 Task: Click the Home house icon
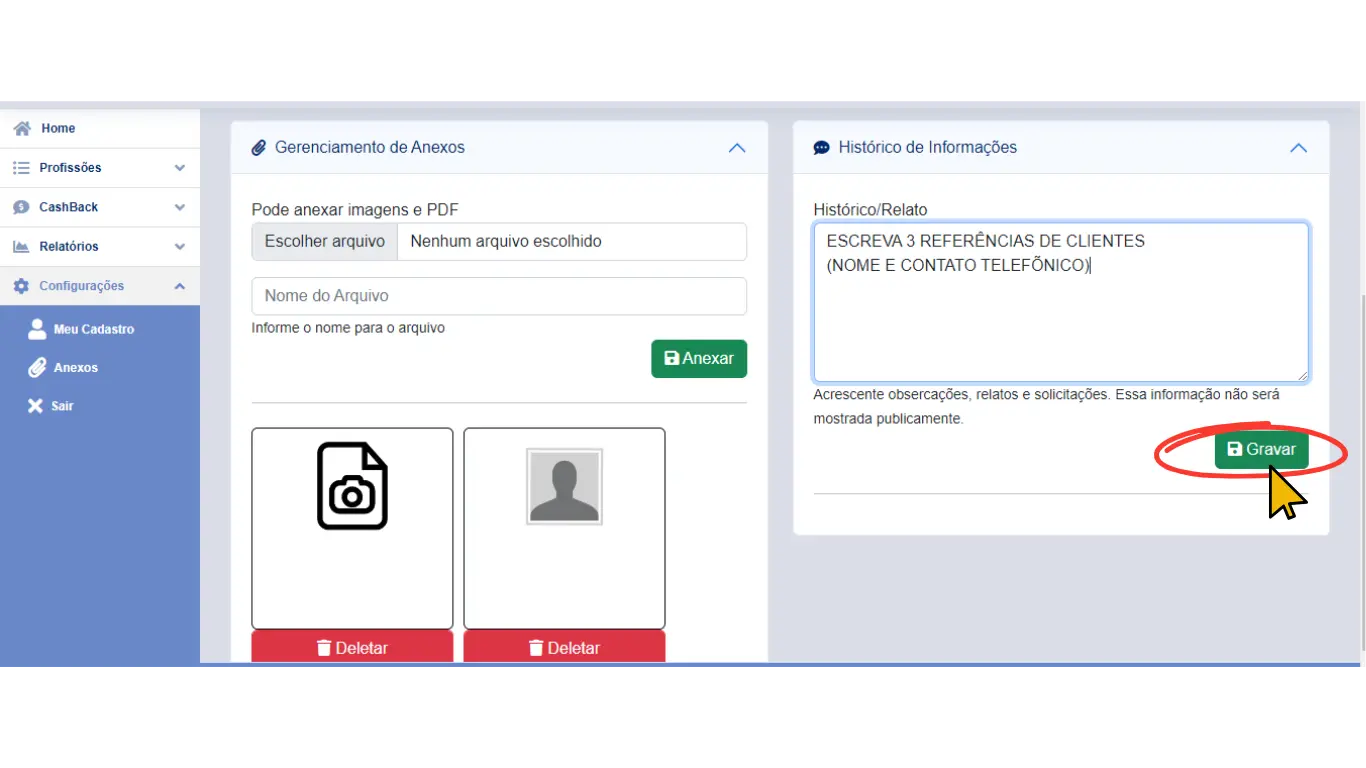(22, 128)
